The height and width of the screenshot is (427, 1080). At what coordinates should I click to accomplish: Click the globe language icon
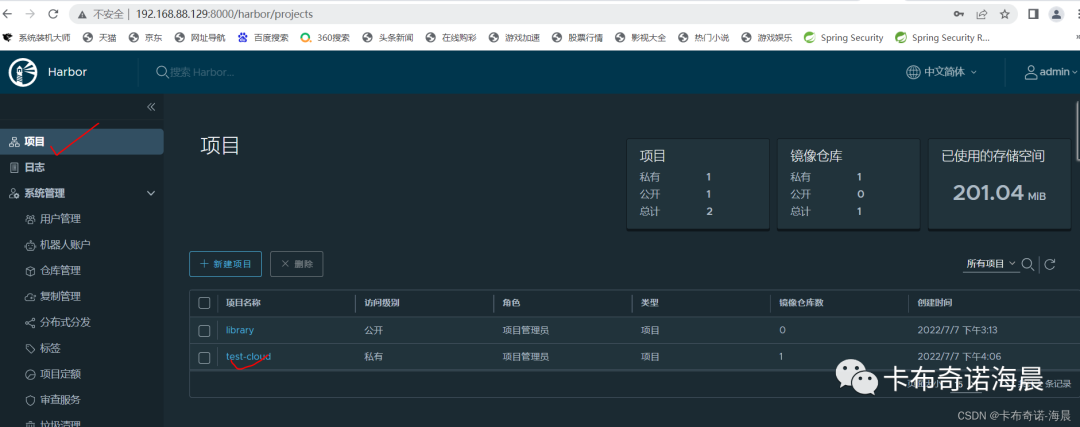(913, 72)
